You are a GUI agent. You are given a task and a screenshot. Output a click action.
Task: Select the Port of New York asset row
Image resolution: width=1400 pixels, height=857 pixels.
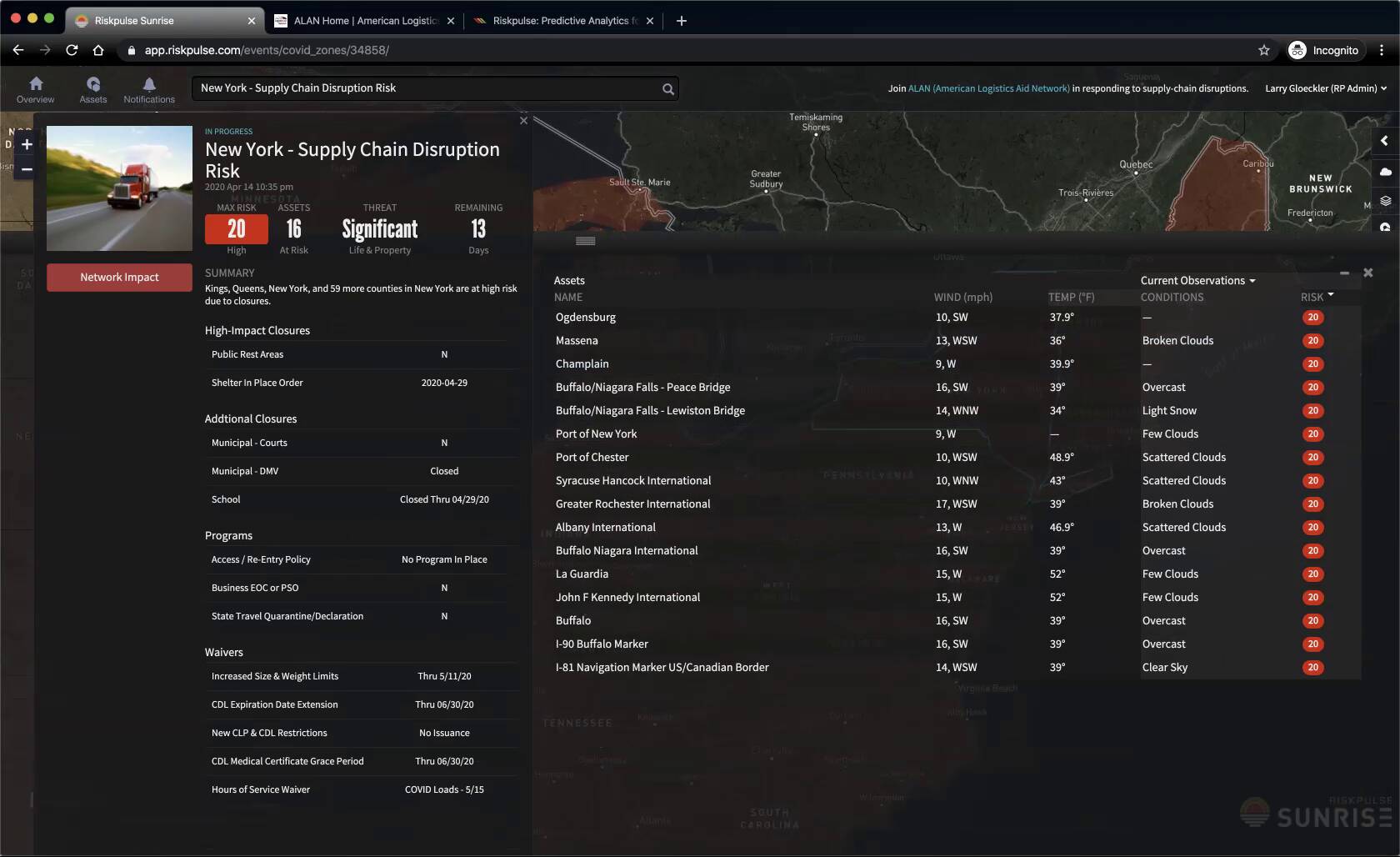(596, 434)
